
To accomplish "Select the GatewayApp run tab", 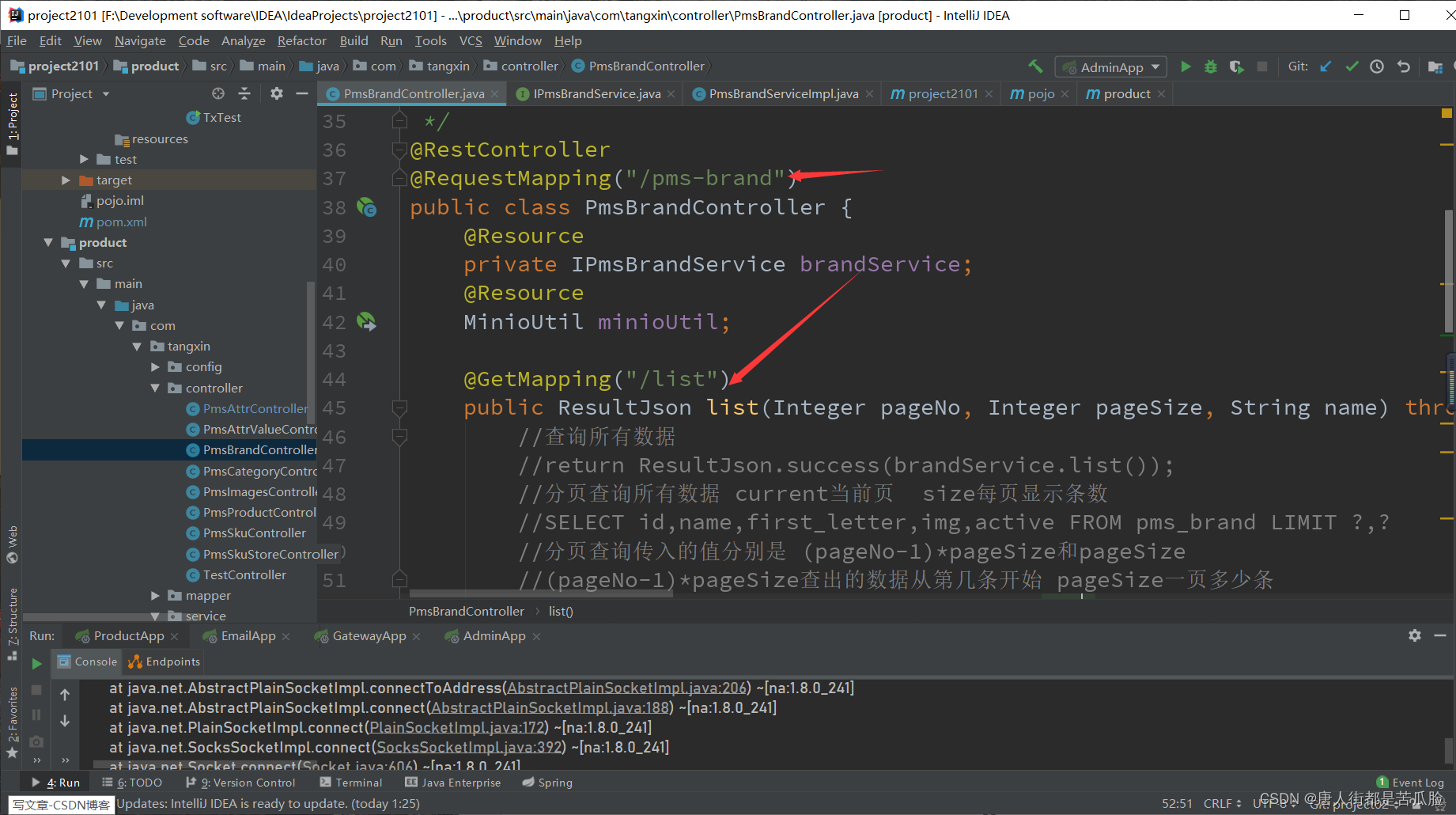I will point(369,636).
